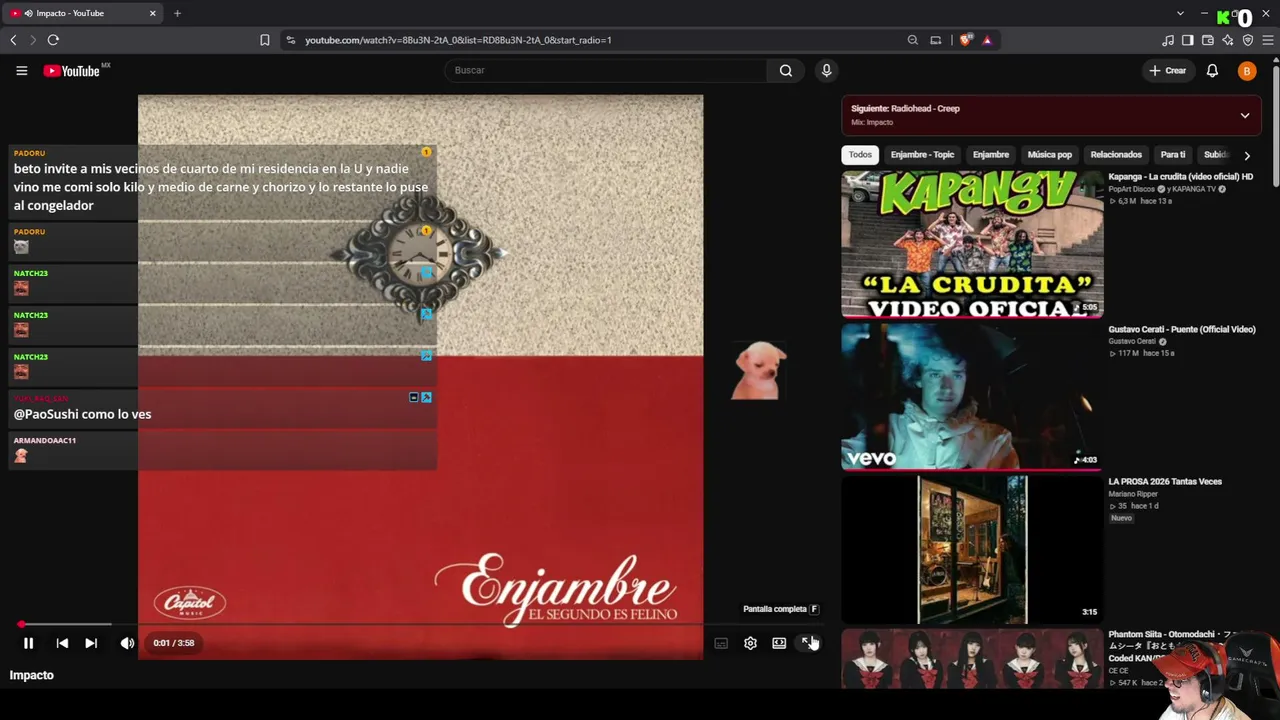Select the Para ti chip
Image resolution: width=1280 pixels, height=720 pixels.
click(1173, 155)
